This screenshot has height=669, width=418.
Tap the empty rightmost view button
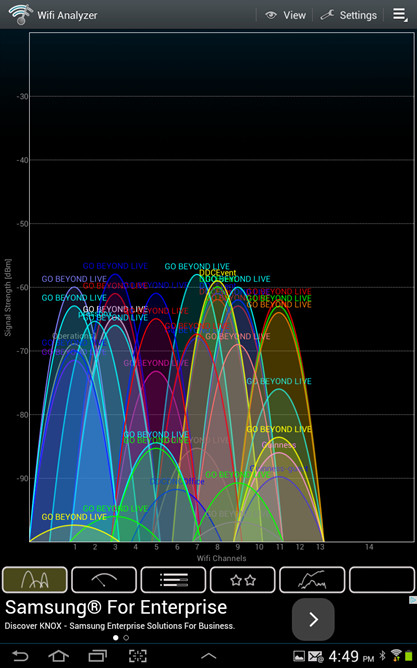click(x=382, y=579)
